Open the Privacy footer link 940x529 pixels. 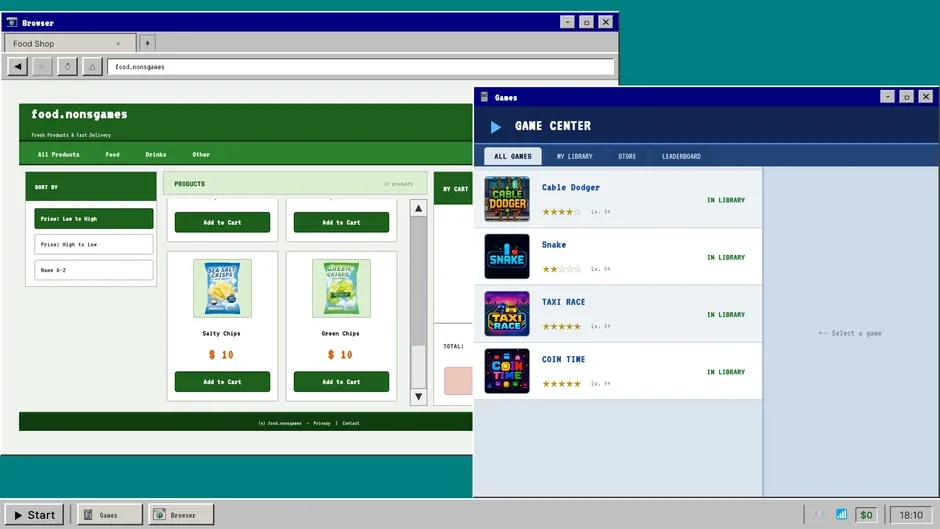(322, 423)
